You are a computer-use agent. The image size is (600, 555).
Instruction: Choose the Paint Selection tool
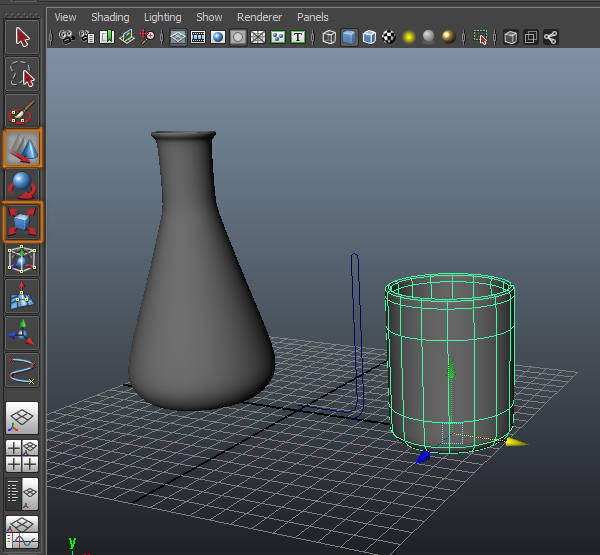(x=22, y=112)
